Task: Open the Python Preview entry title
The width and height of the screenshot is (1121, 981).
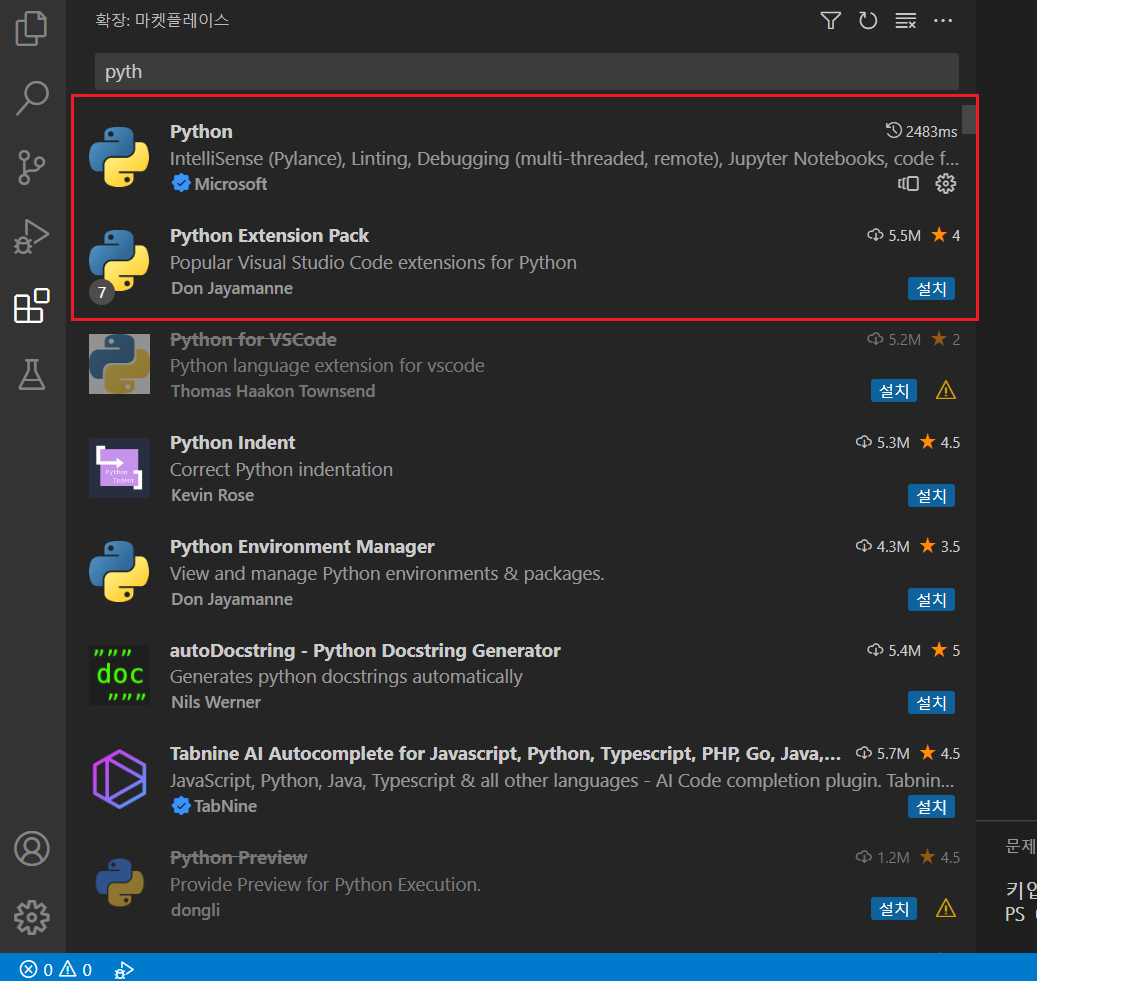Action: 238,857
